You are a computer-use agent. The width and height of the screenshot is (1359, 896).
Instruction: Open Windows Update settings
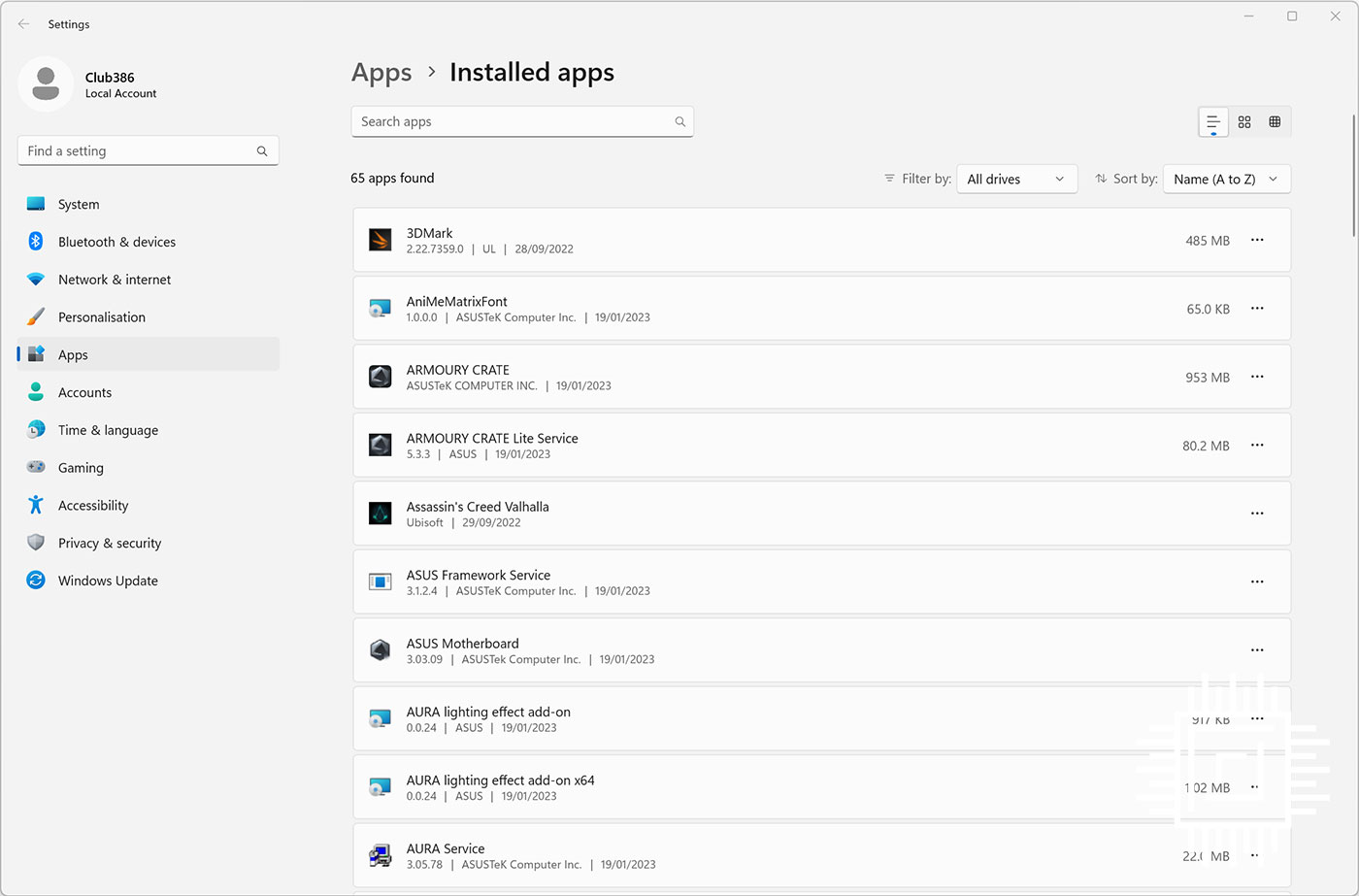click(x=148, y=581)
